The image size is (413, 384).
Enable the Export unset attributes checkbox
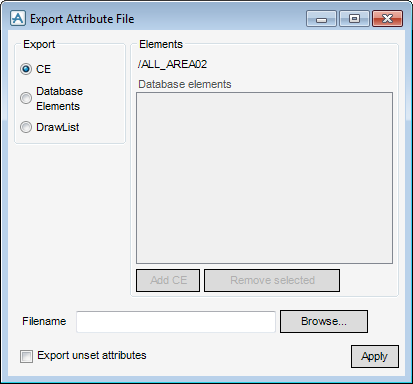[26, 356]
